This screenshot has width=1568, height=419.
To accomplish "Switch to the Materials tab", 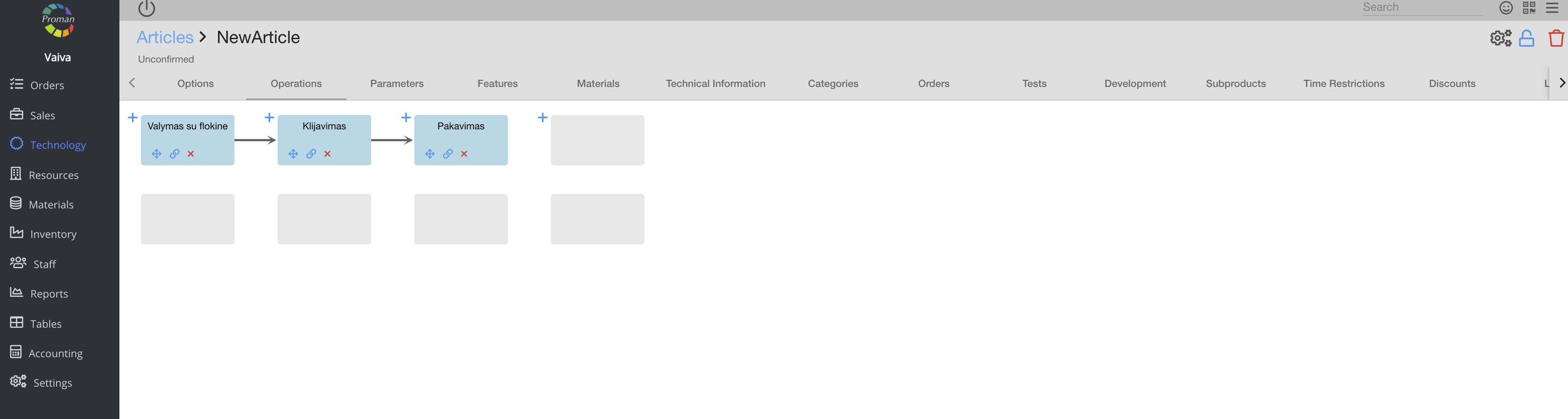I will pyautogui.click(x=598, y=84).
